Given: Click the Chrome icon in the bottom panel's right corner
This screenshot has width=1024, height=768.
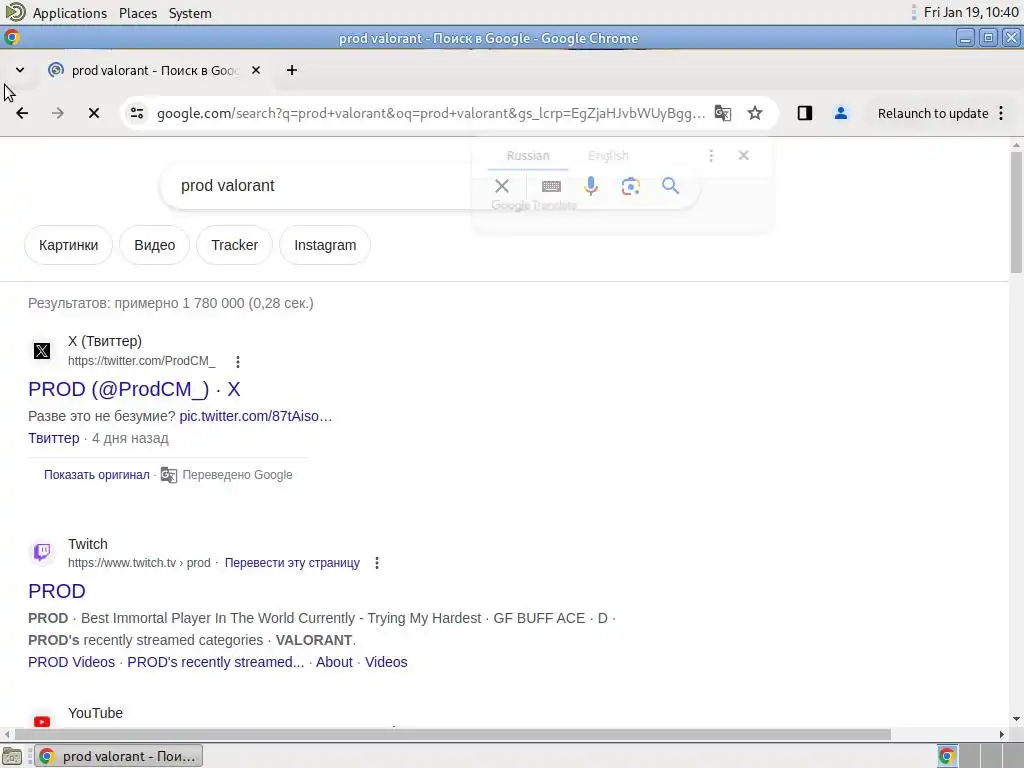Looking at the screenshot, I should 947,756.
